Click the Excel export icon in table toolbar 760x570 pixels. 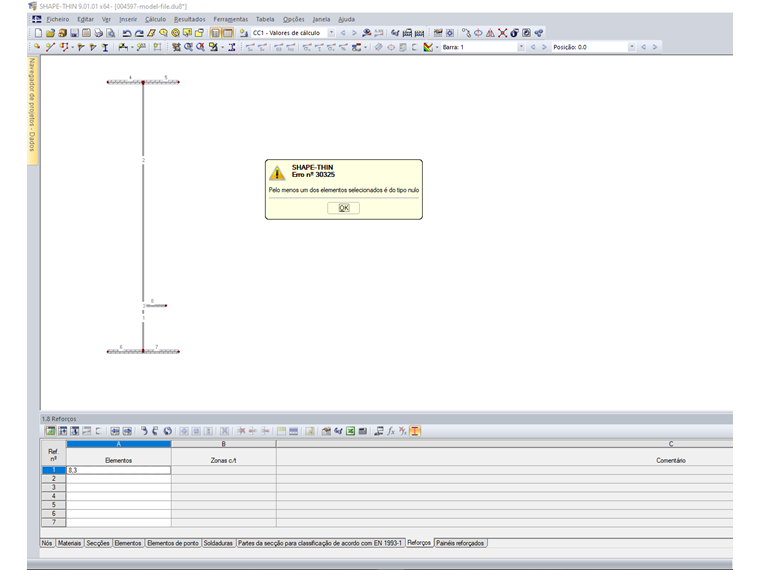point(350,431)
